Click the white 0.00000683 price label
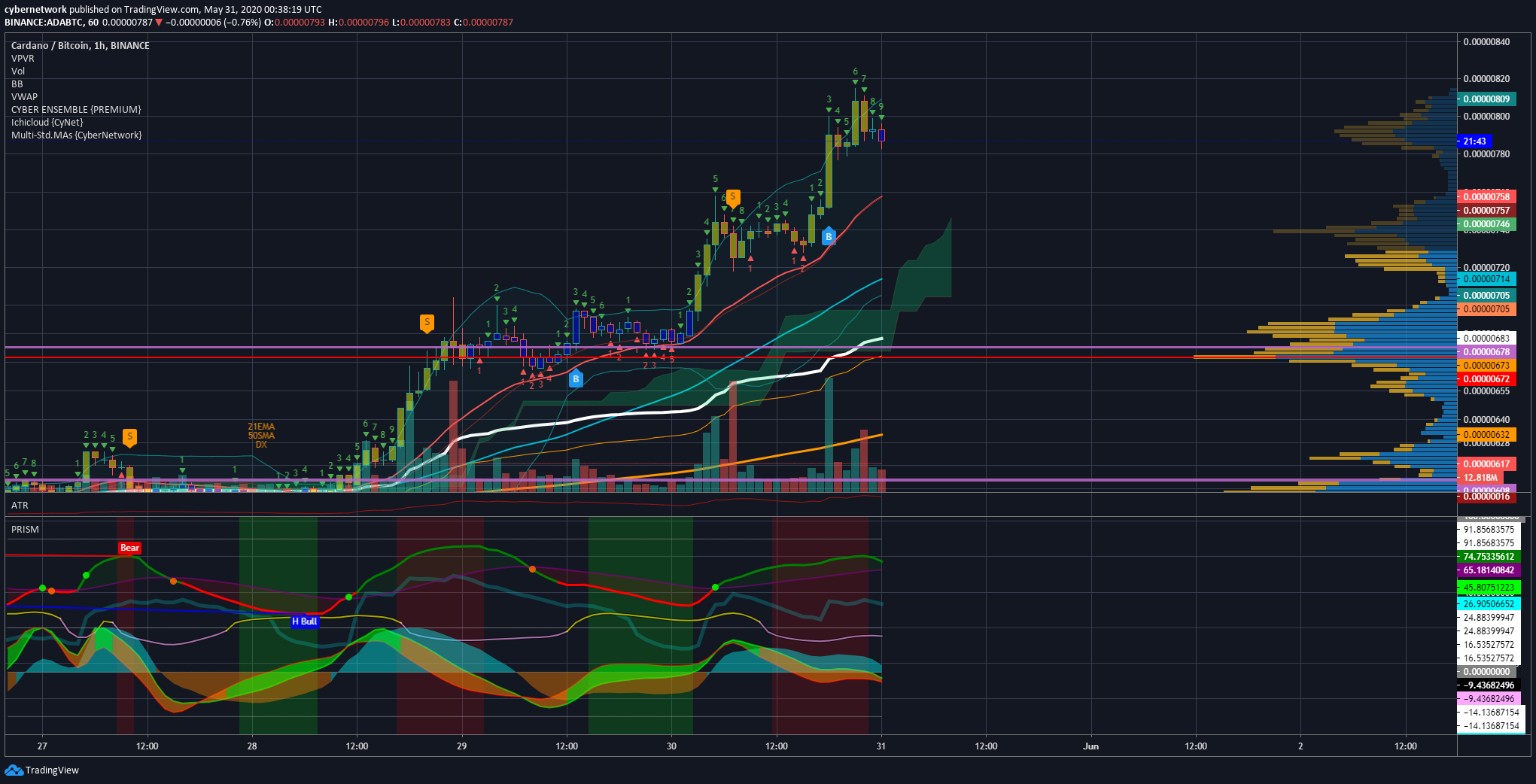Screen dimensions: 1536x784 pos(1486,338)
